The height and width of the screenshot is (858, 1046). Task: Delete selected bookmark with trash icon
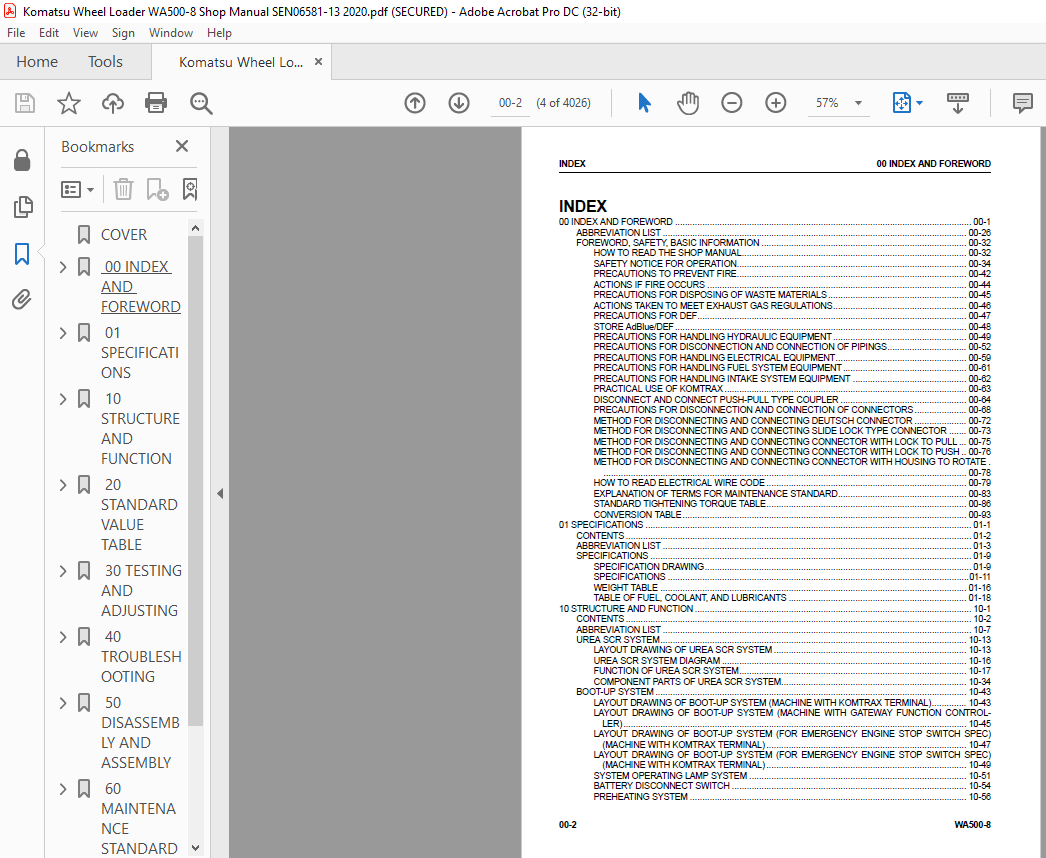[123, 189]
